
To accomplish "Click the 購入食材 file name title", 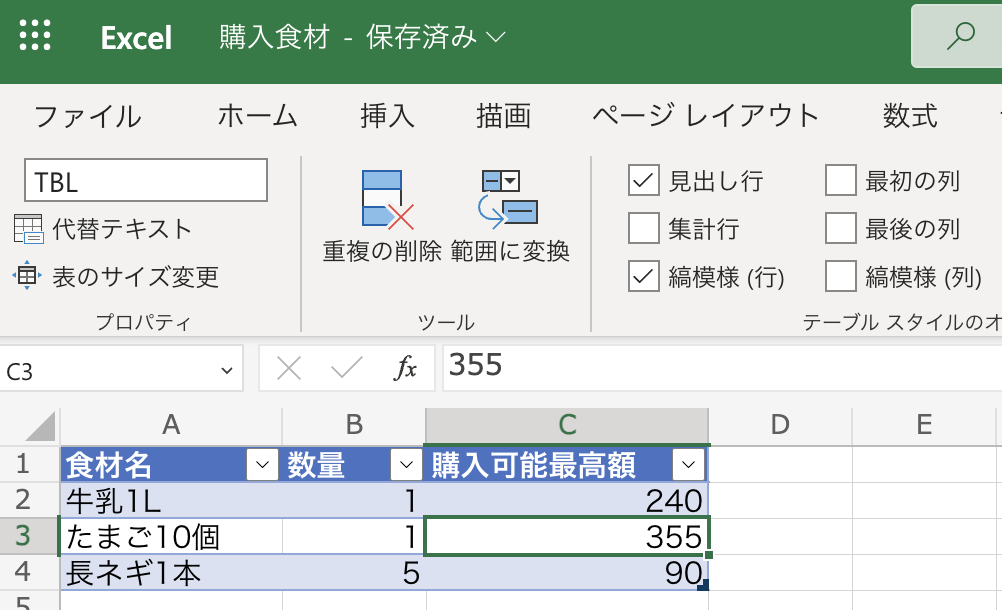I will [x=275, y=36].
